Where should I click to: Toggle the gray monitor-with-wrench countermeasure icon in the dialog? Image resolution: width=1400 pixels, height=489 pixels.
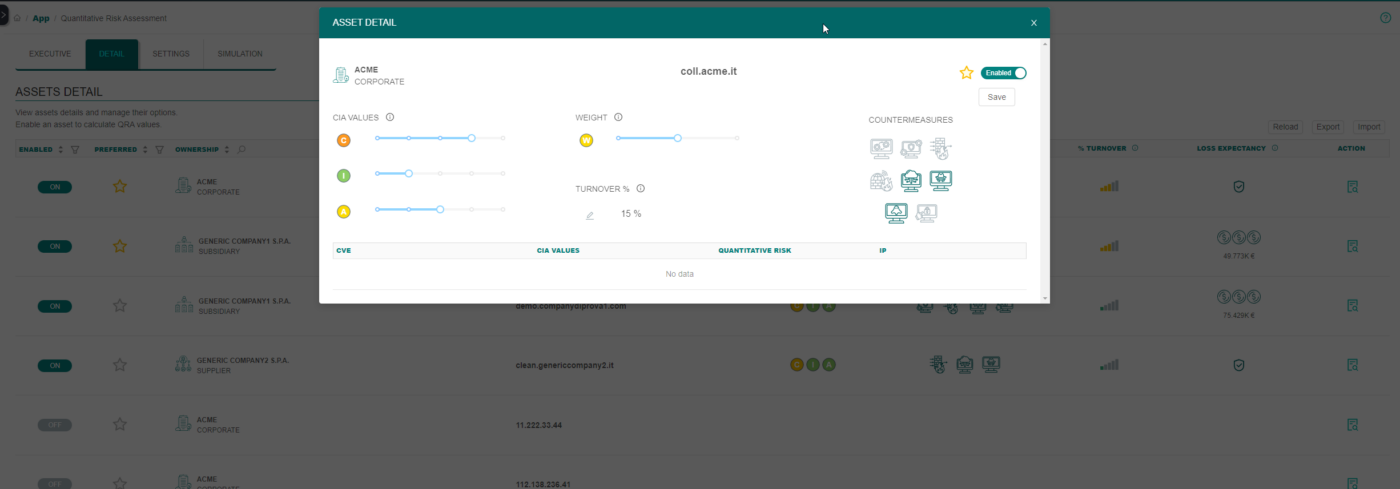tap(910, 149)
